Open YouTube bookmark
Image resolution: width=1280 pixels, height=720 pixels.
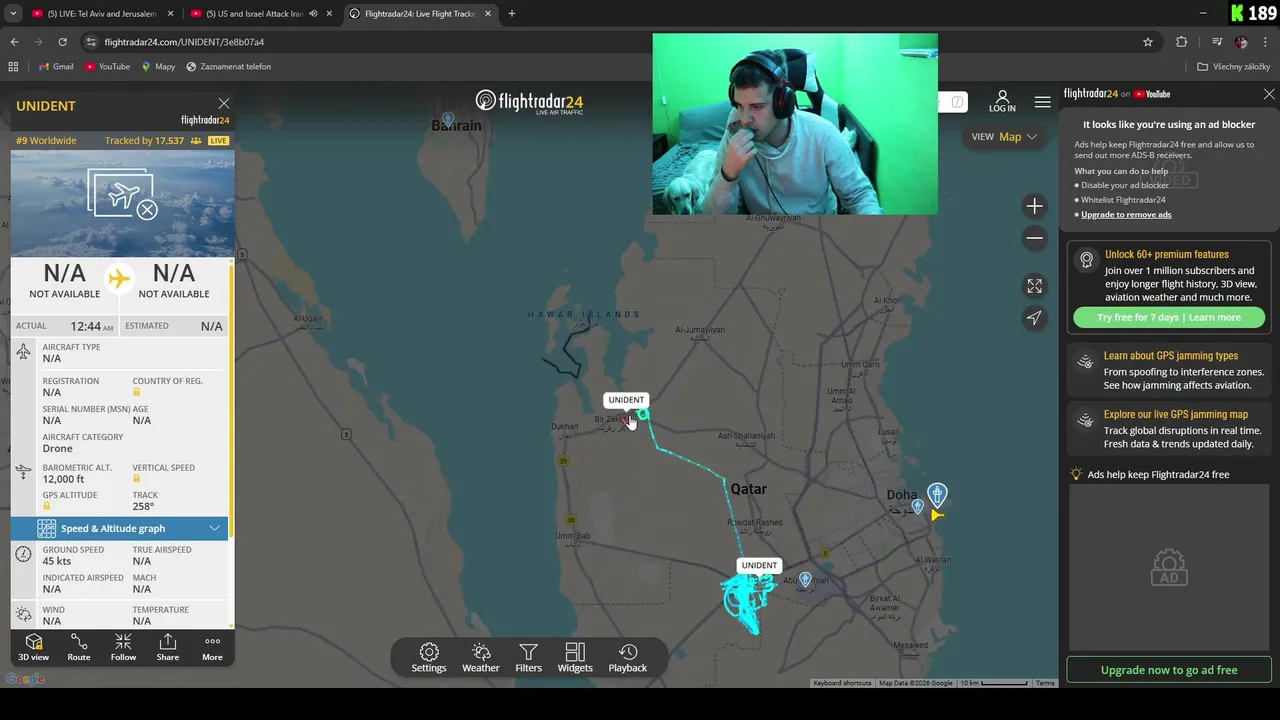tap(107, 66)
